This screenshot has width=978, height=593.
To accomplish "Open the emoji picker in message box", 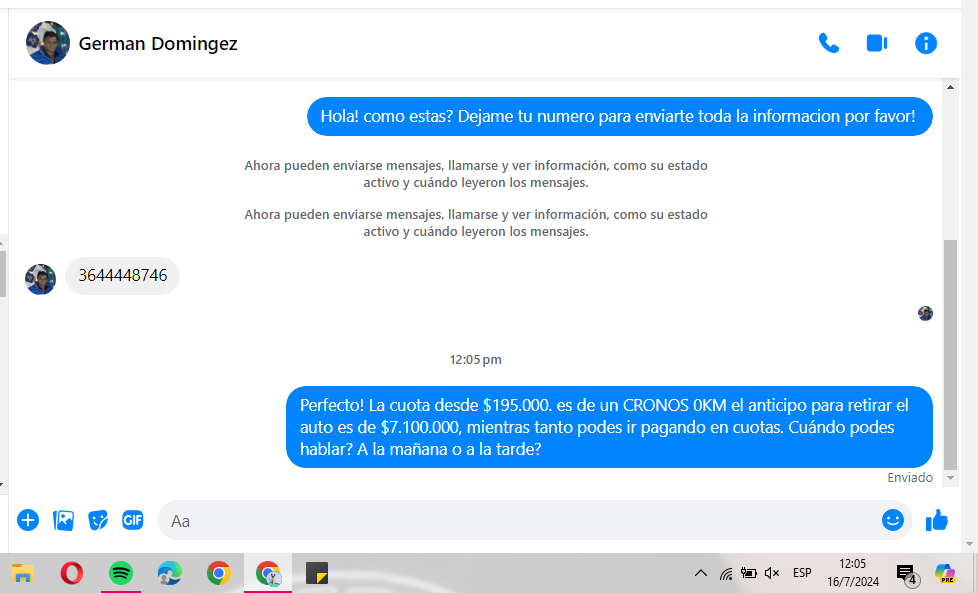I will [x=892, y=520].
